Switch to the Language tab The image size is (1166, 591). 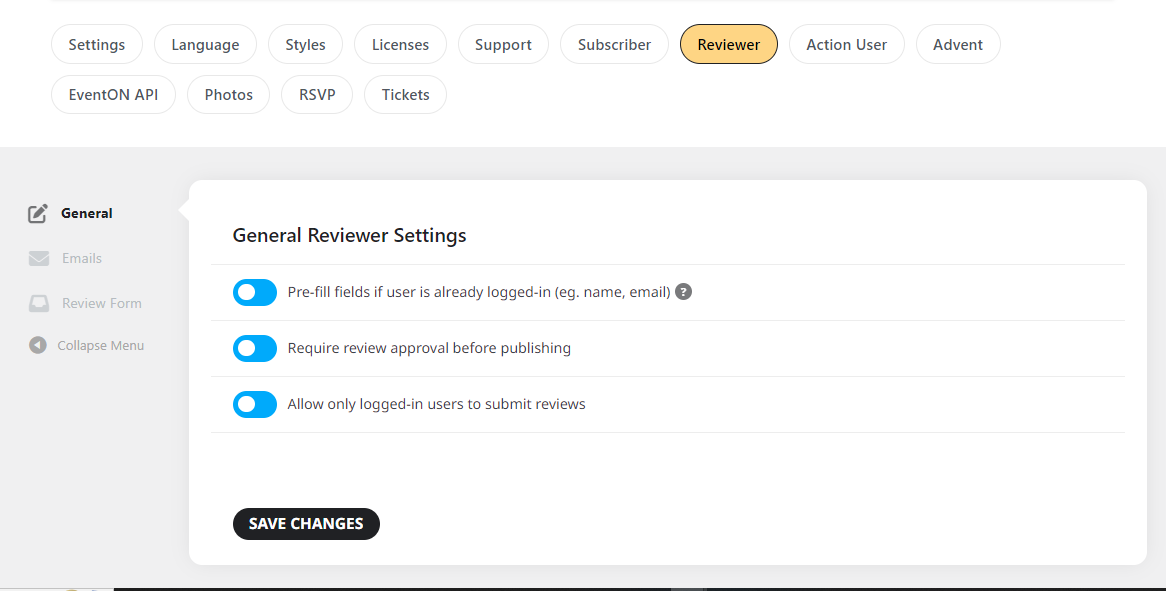205,45
